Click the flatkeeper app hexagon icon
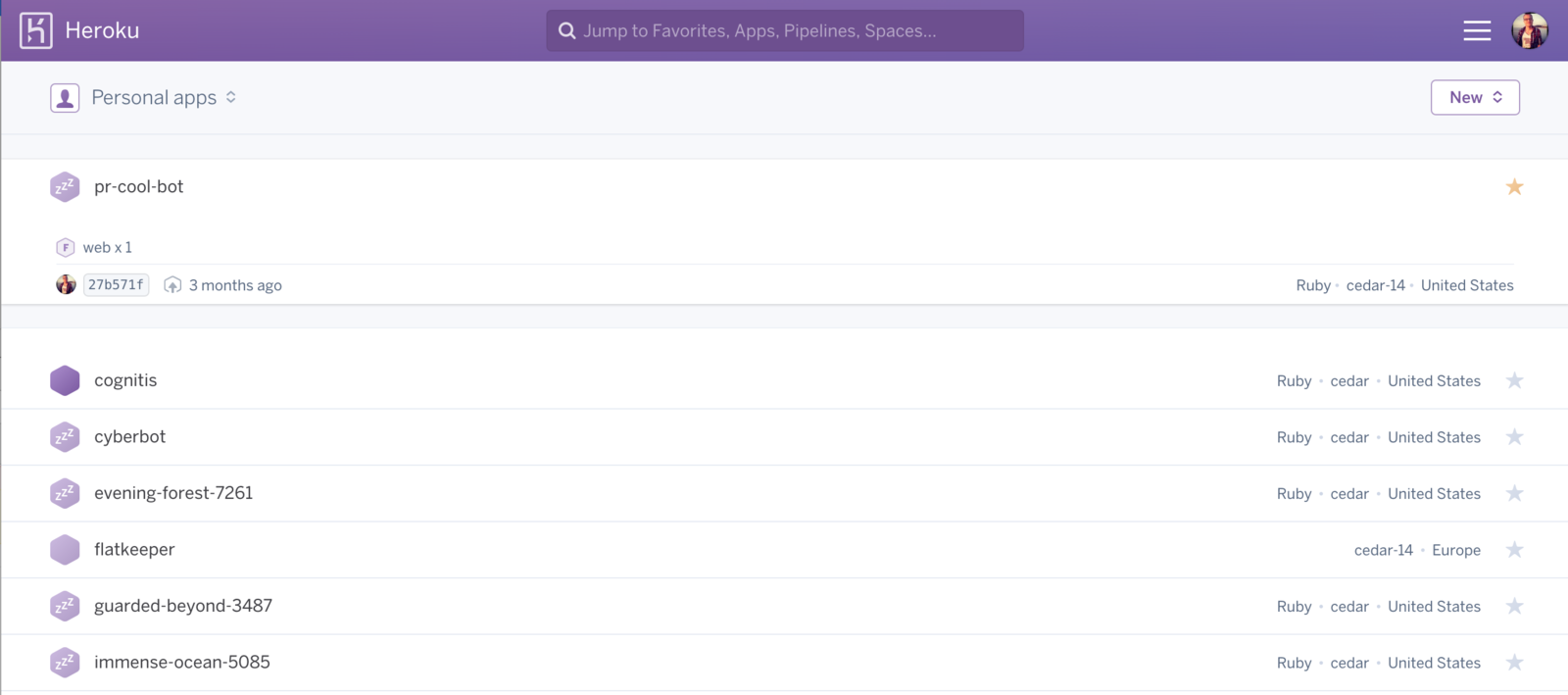The image size is (1568, 695). 65,550
